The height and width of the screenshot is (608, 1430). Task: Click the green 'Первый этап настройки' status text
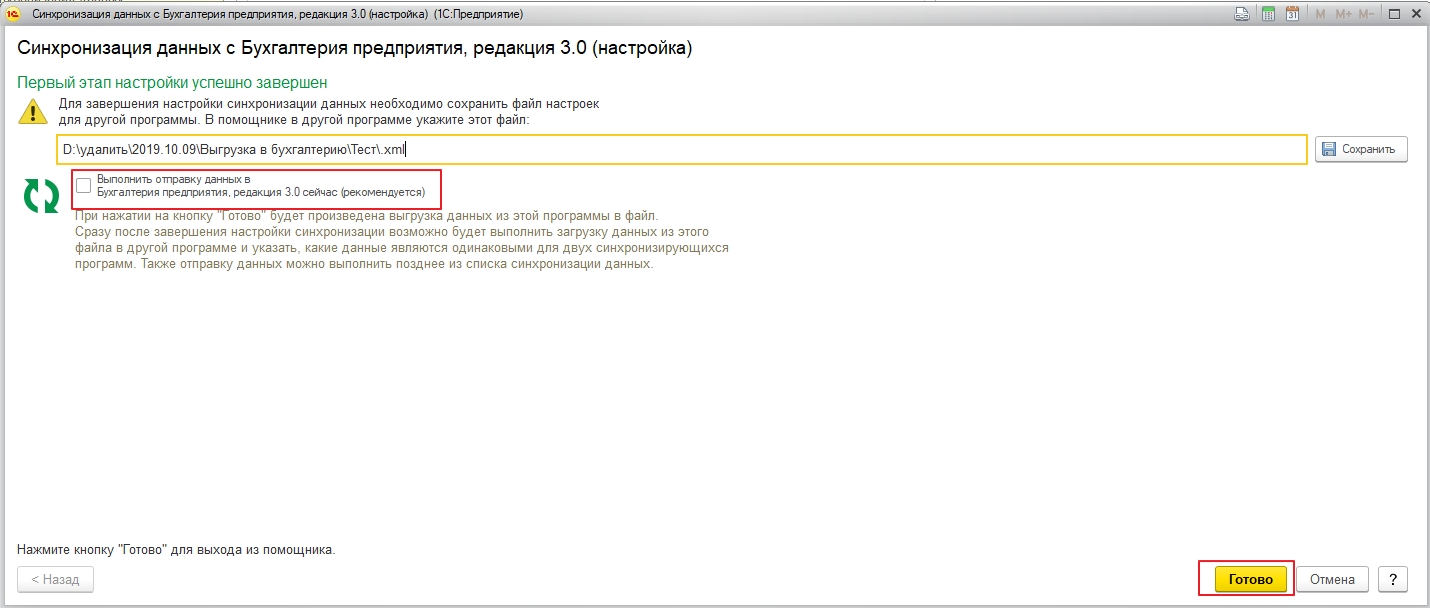click(173, 82)
